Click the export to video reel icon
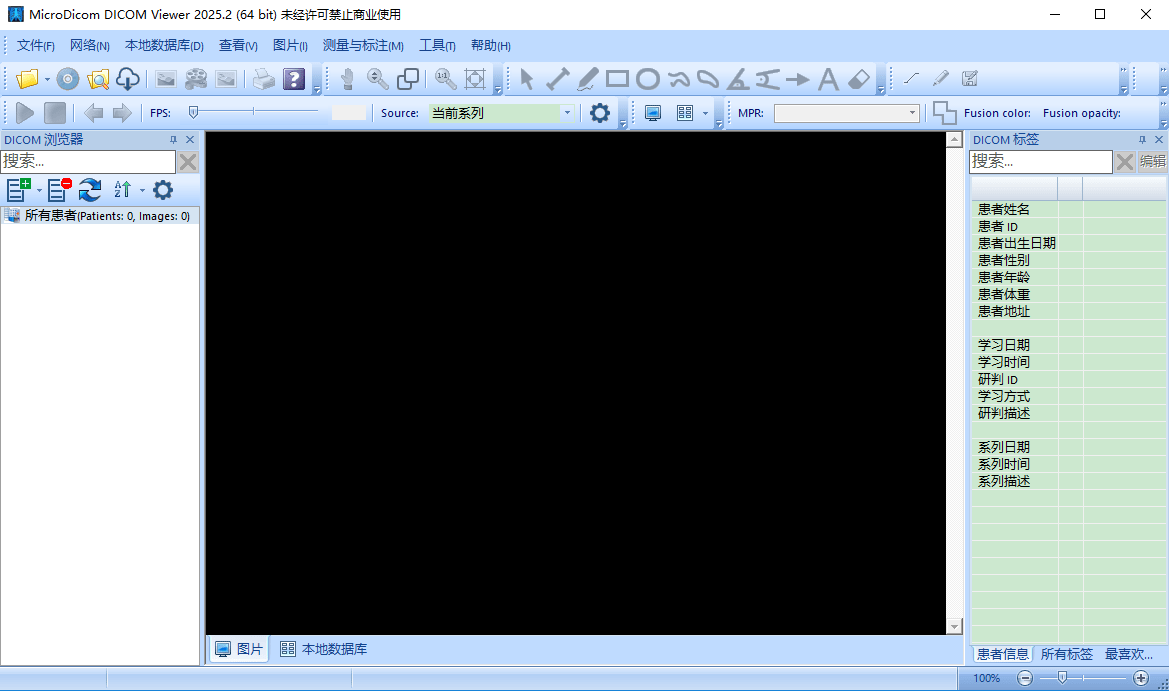This screenshot has height=691, width=1169. (x=195, y=79)
